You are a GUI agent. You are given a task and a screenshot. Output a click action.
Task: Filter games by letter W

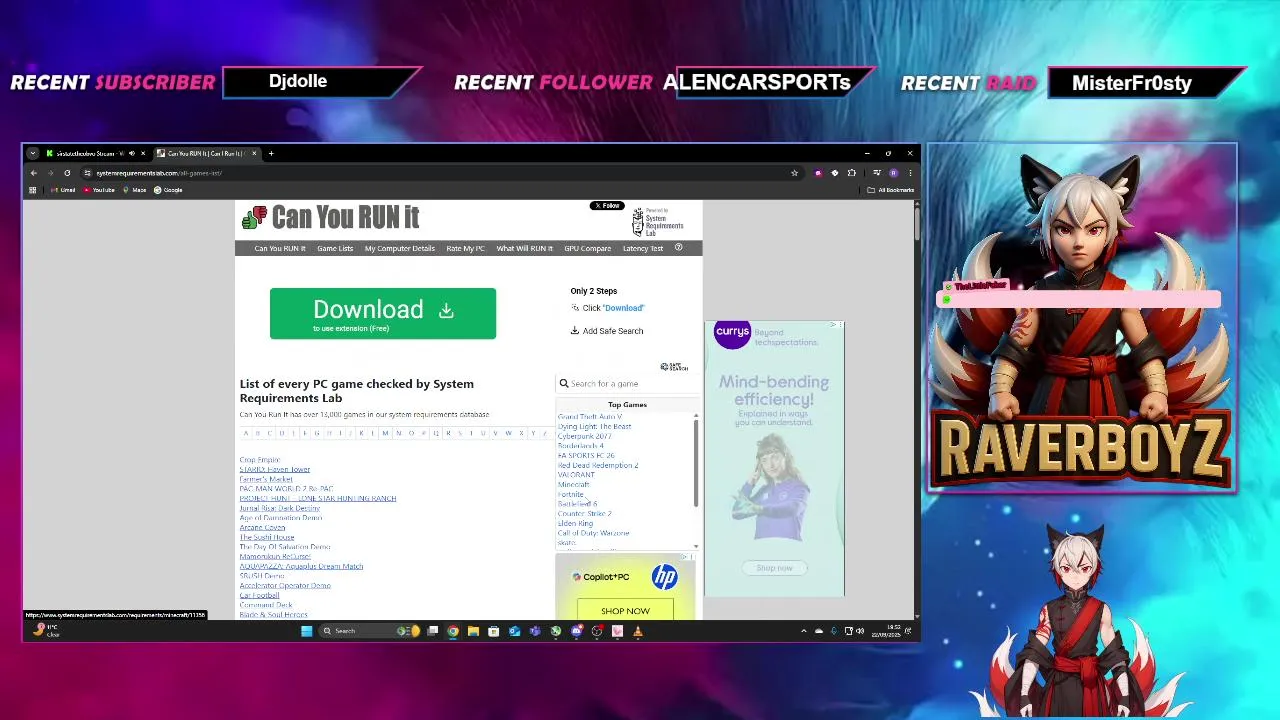point(508,433)
